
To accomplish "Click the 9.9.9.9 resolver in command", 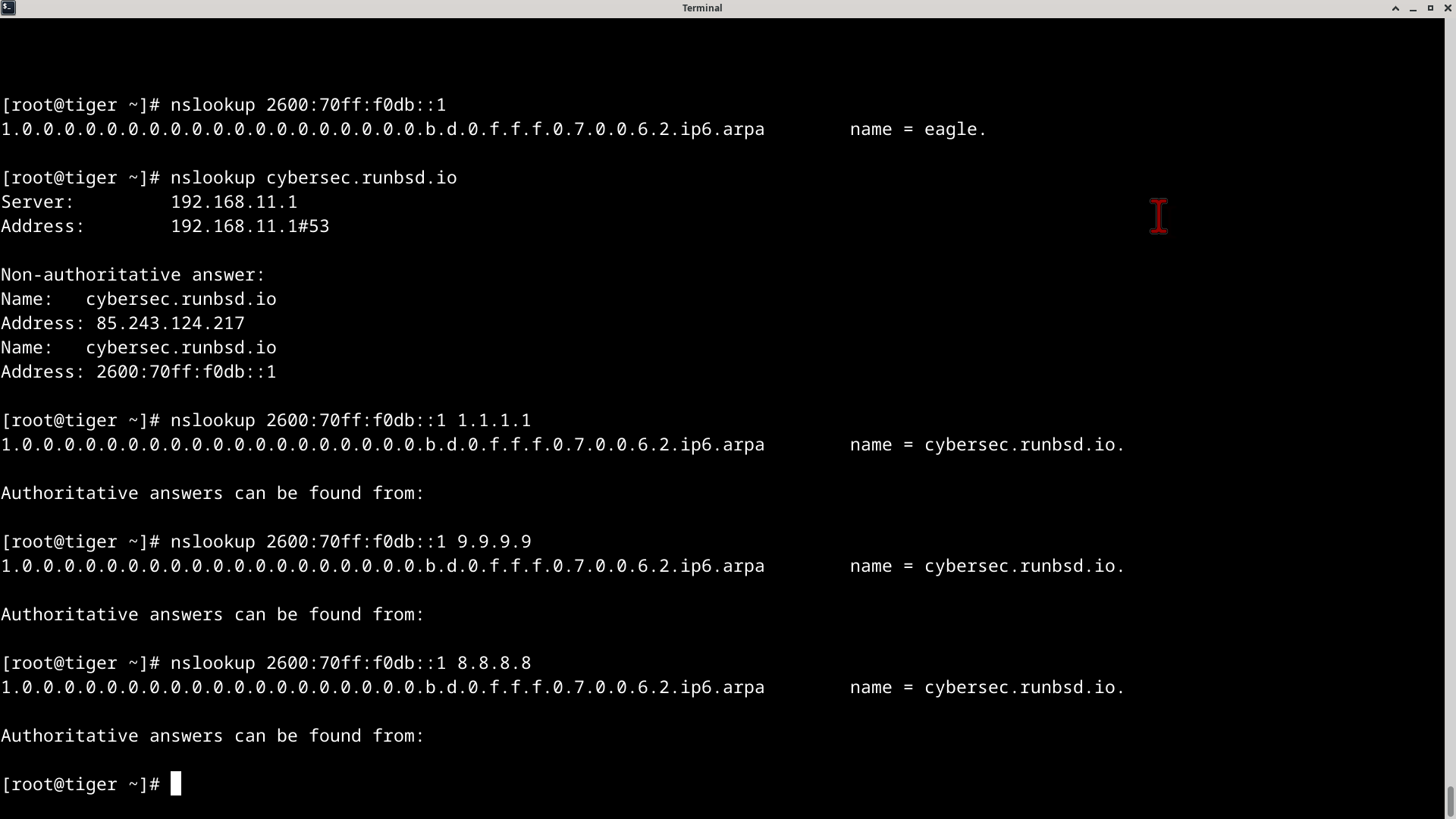I will pyautogui.click(x=494, y=541).
